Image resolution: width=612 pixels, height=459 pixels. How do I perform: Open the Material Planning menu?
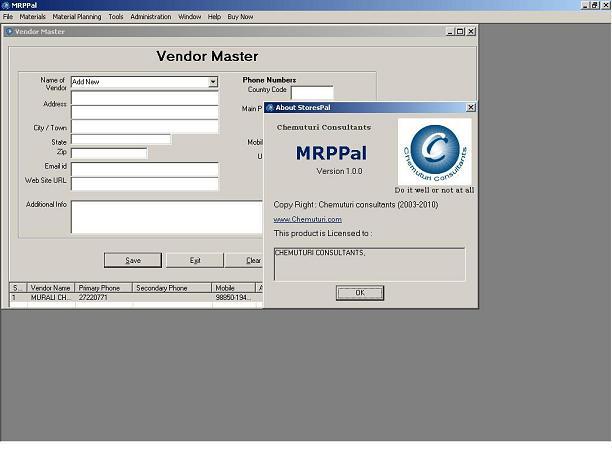tap(76, 17)
